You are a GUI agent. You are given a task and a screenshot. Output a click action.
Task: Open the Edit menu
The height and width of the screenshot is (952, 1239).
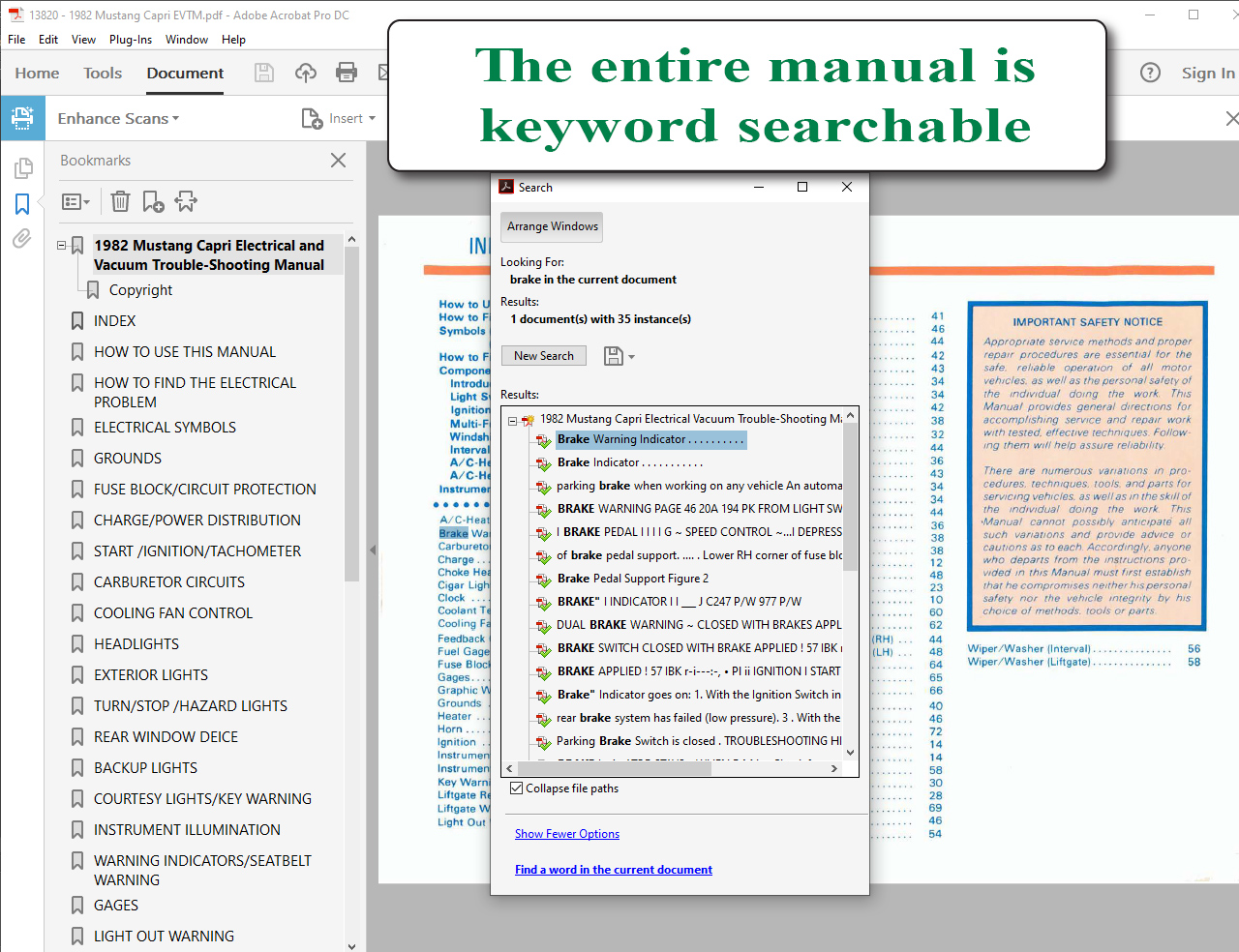48,40
